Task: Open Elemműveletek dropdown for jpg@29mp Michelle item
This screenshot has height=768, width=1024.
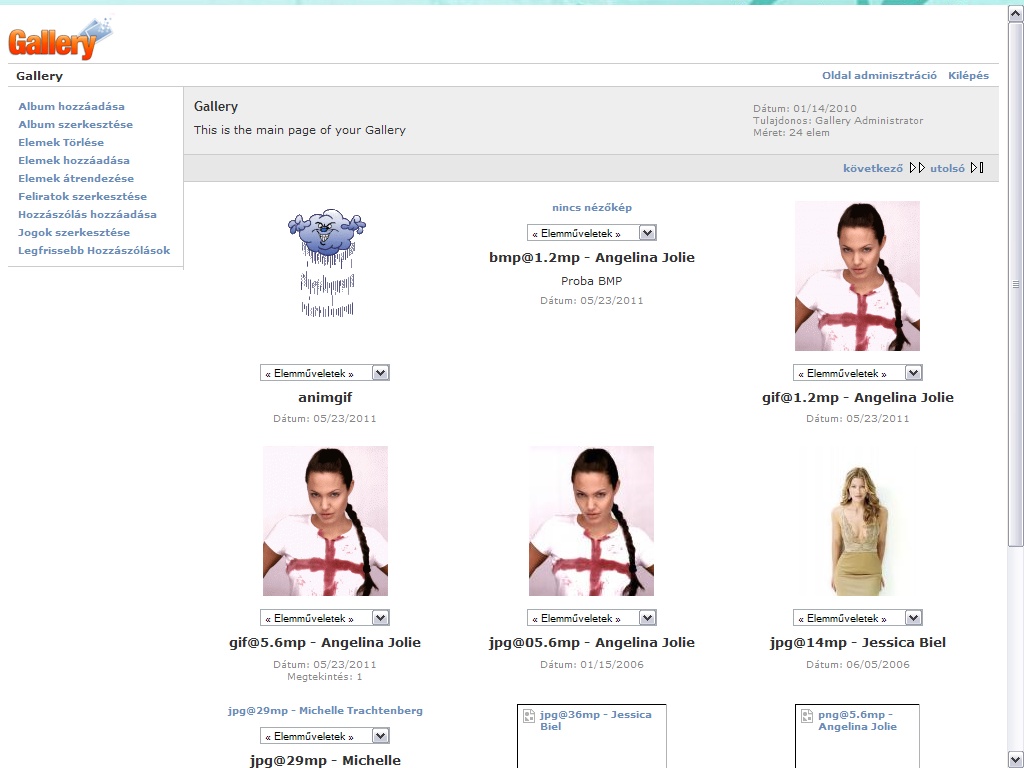Action: point(325,736)
